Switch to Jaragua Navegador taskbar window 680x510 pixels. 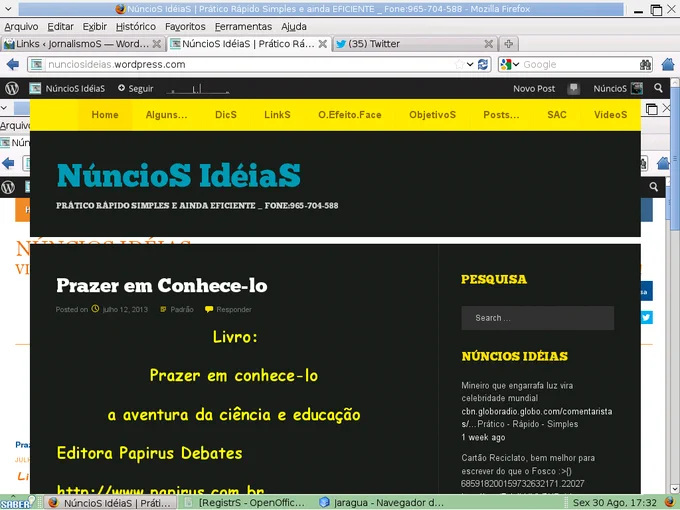[x=382, y=503]
